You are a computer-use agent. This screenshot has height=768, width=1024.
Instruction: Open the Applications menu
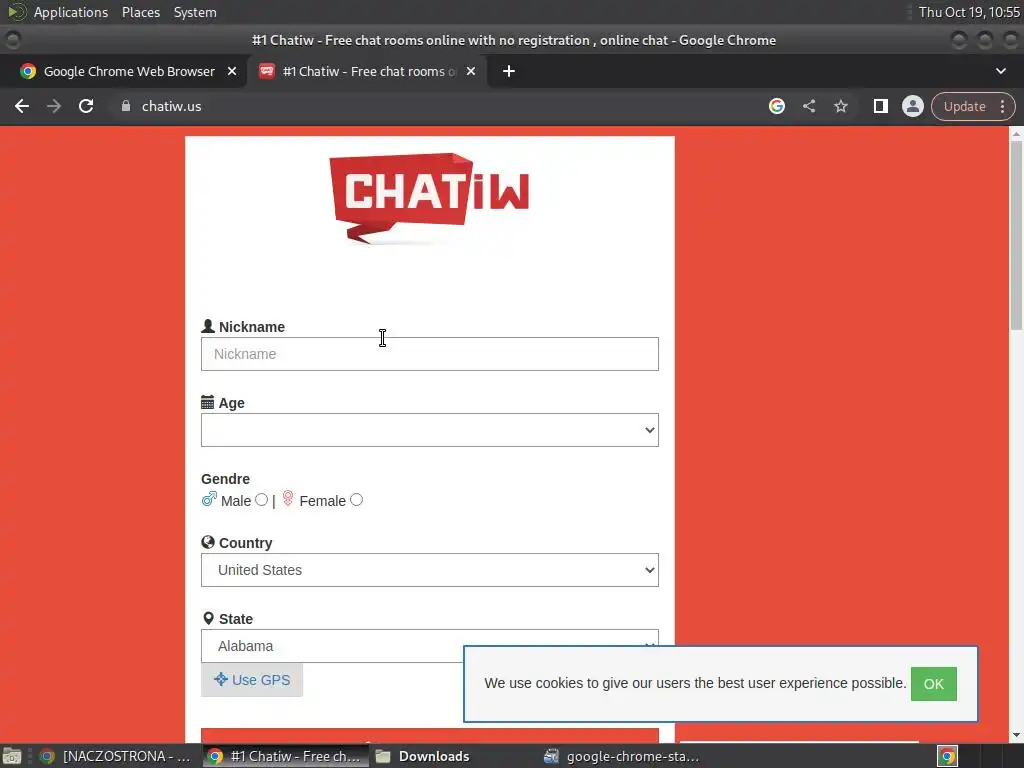point(71,12)
